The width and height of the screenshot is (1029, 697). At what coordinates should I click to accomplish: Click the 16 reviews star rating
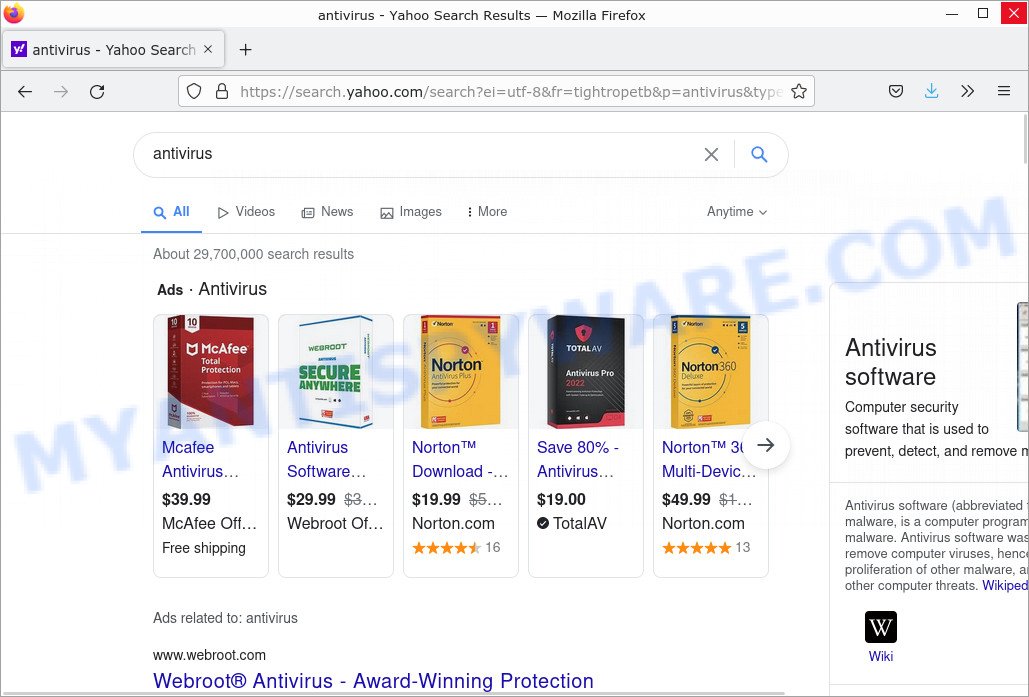click(x=456, y=547)
